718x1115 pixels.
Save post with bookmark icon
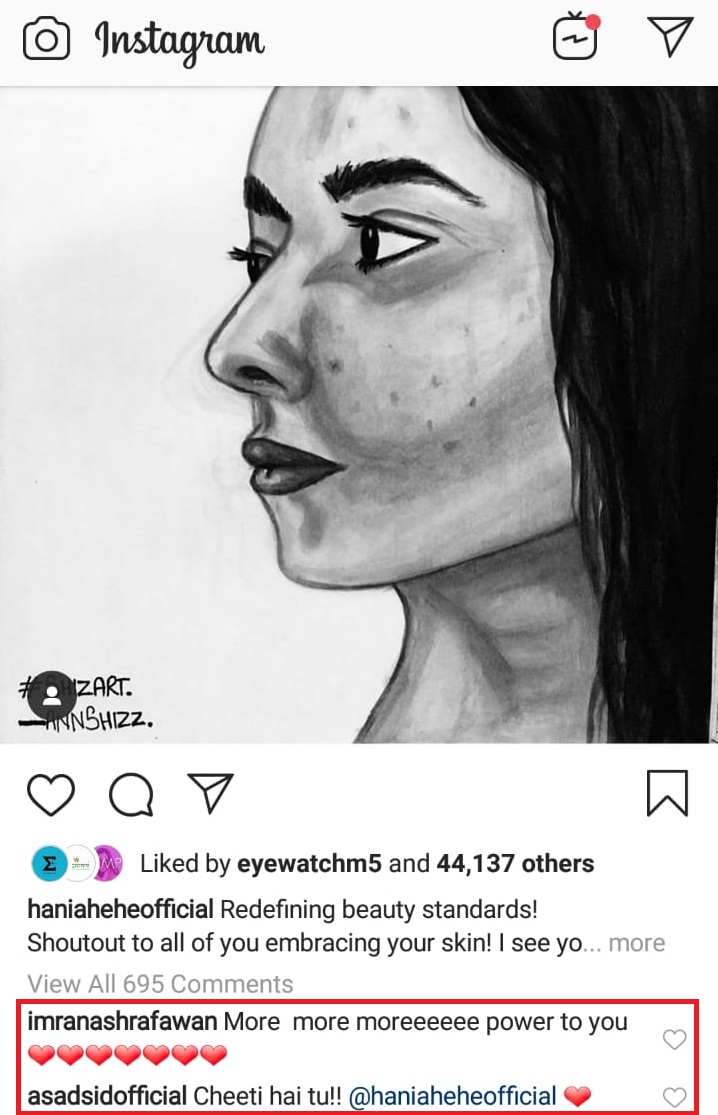[668, 792]
